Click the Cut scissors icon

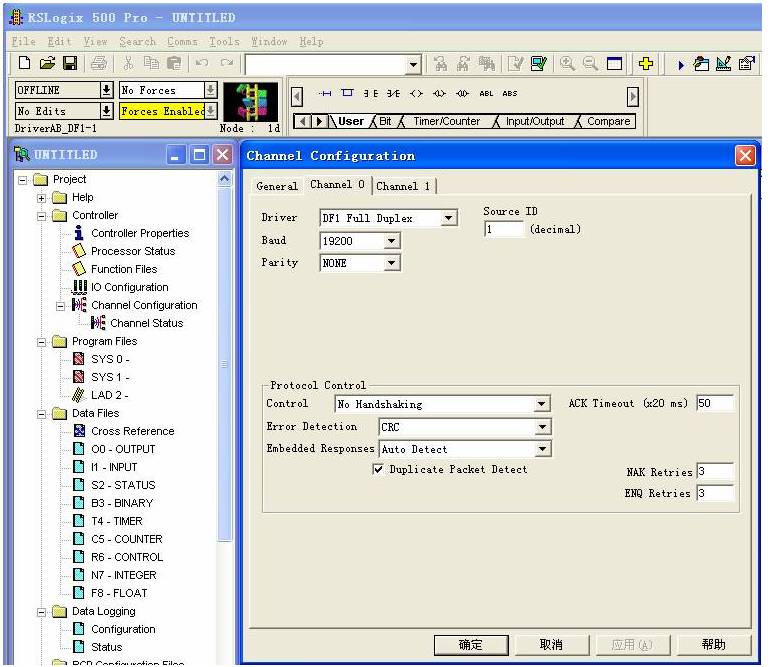128,63
